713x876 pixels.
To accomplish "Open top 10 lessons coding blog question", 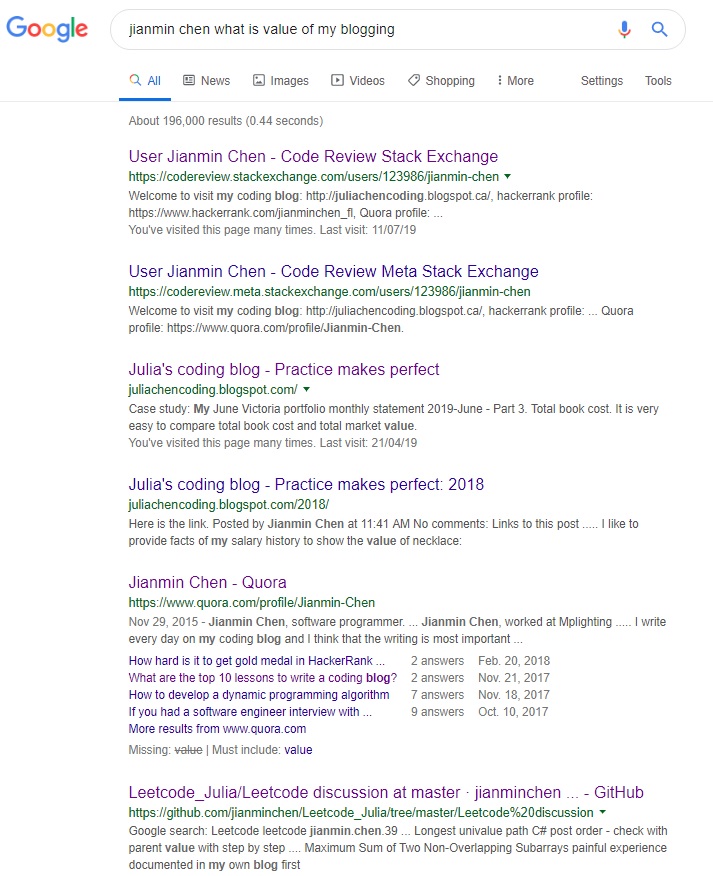I will tap(263, 678).
